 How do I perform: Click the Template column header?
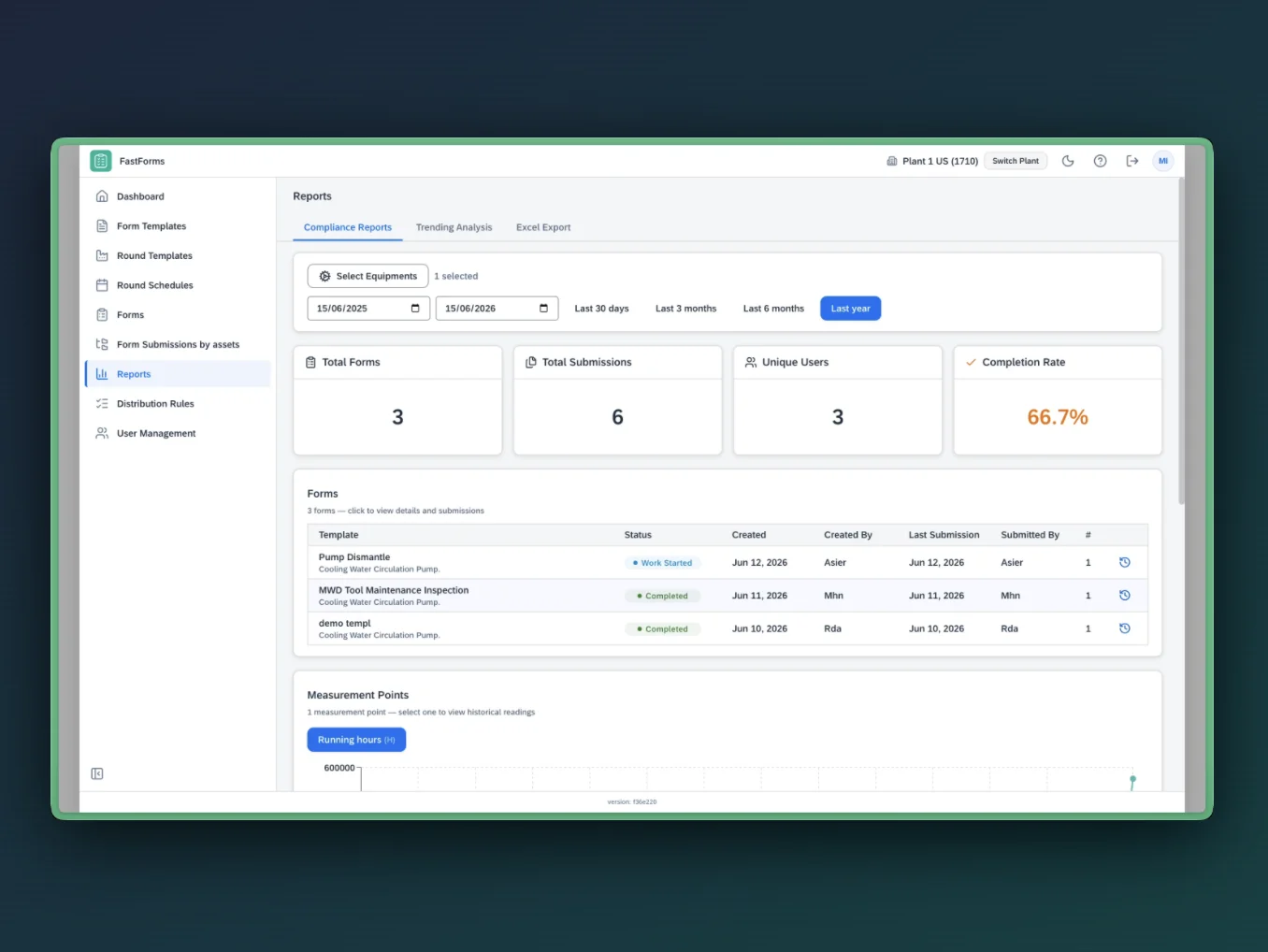click(x=339, y=535)
